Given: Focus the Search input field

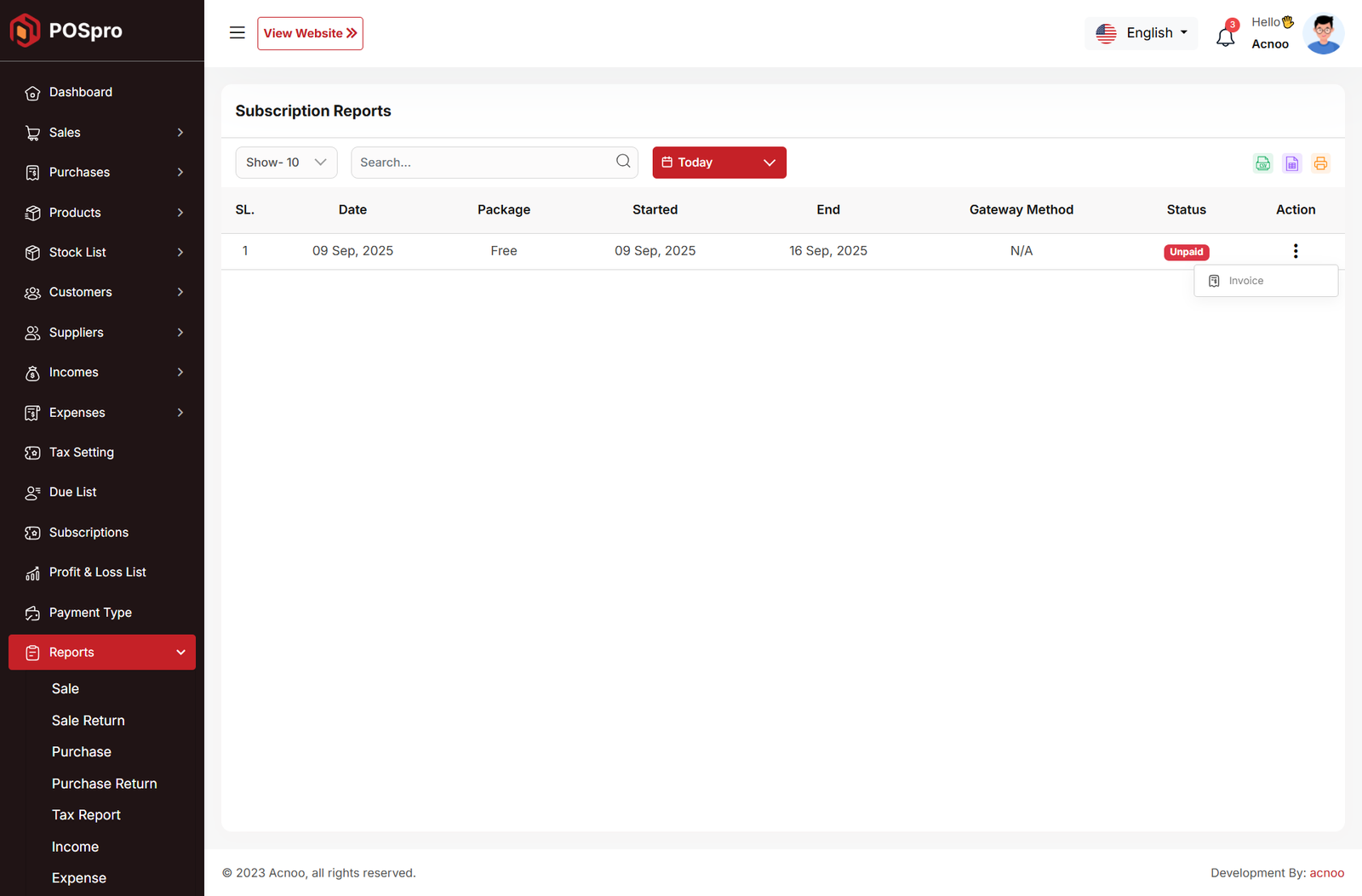Looking at the screenshot, I should pos(481,163).
